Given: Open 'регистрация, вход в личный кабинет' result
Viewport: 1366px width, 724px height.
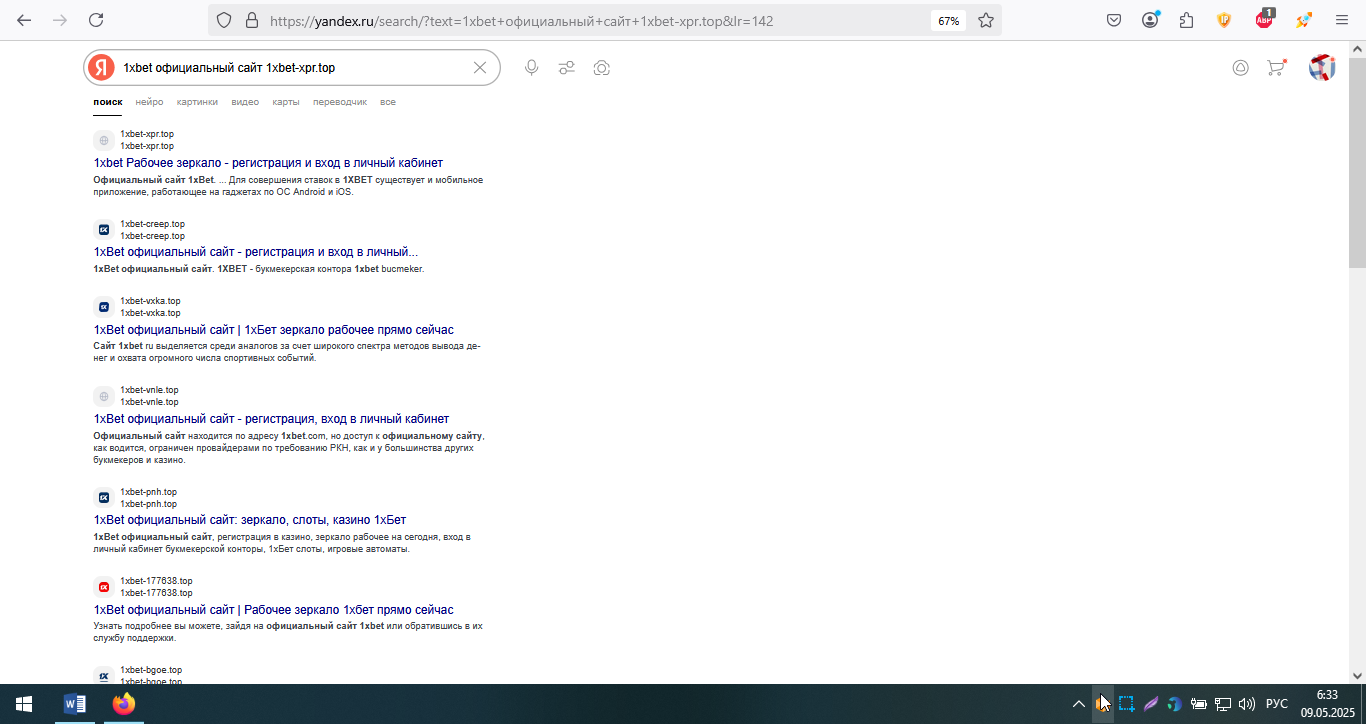Looking at the screenshot, I should (x=271, y=419).
